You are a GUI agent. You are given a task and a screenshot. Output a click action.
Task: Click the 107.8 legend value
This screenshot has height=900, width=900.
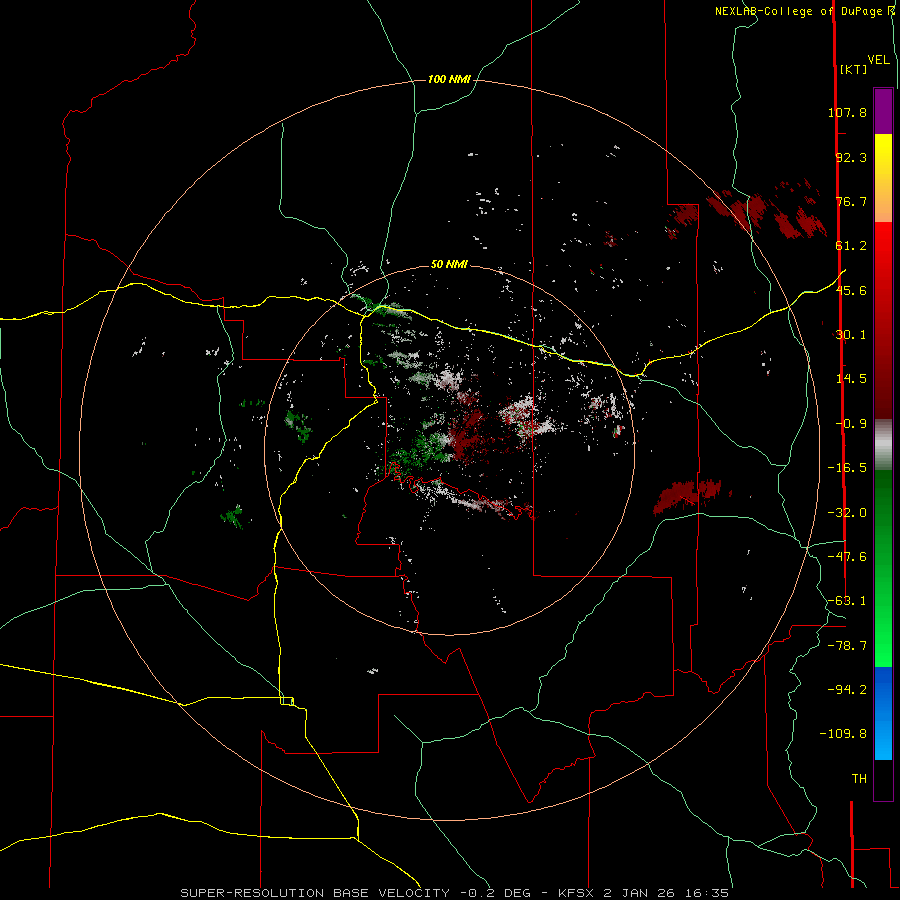point(847,112)
